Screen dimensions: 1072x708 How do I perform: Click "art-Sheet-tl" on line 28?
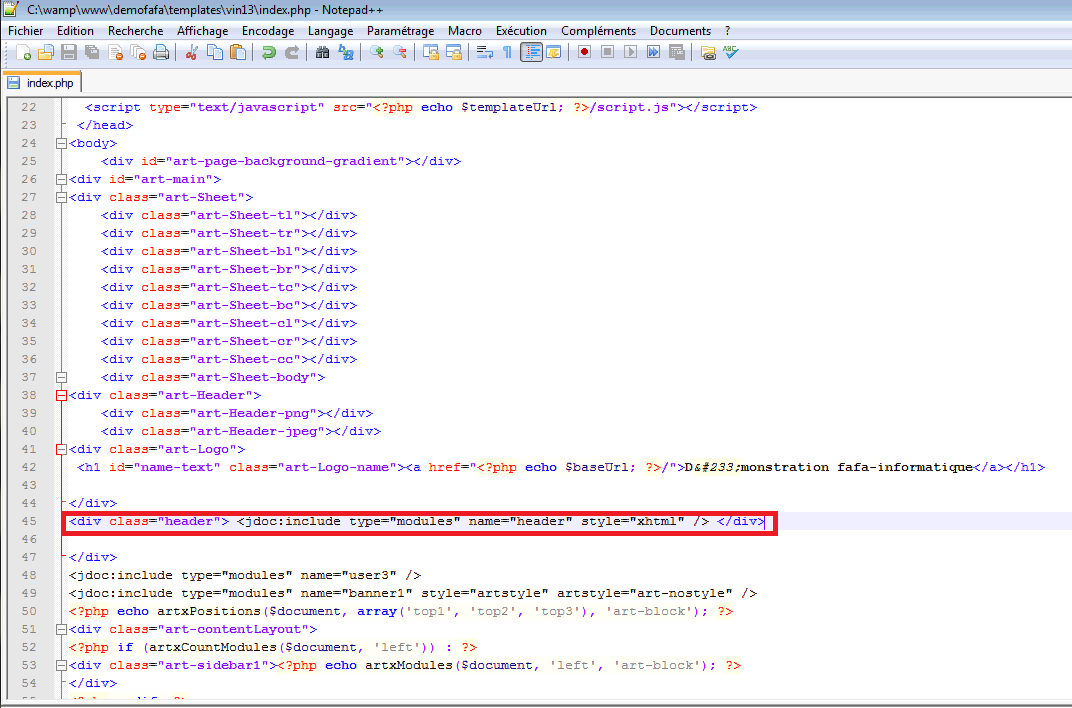245,215
